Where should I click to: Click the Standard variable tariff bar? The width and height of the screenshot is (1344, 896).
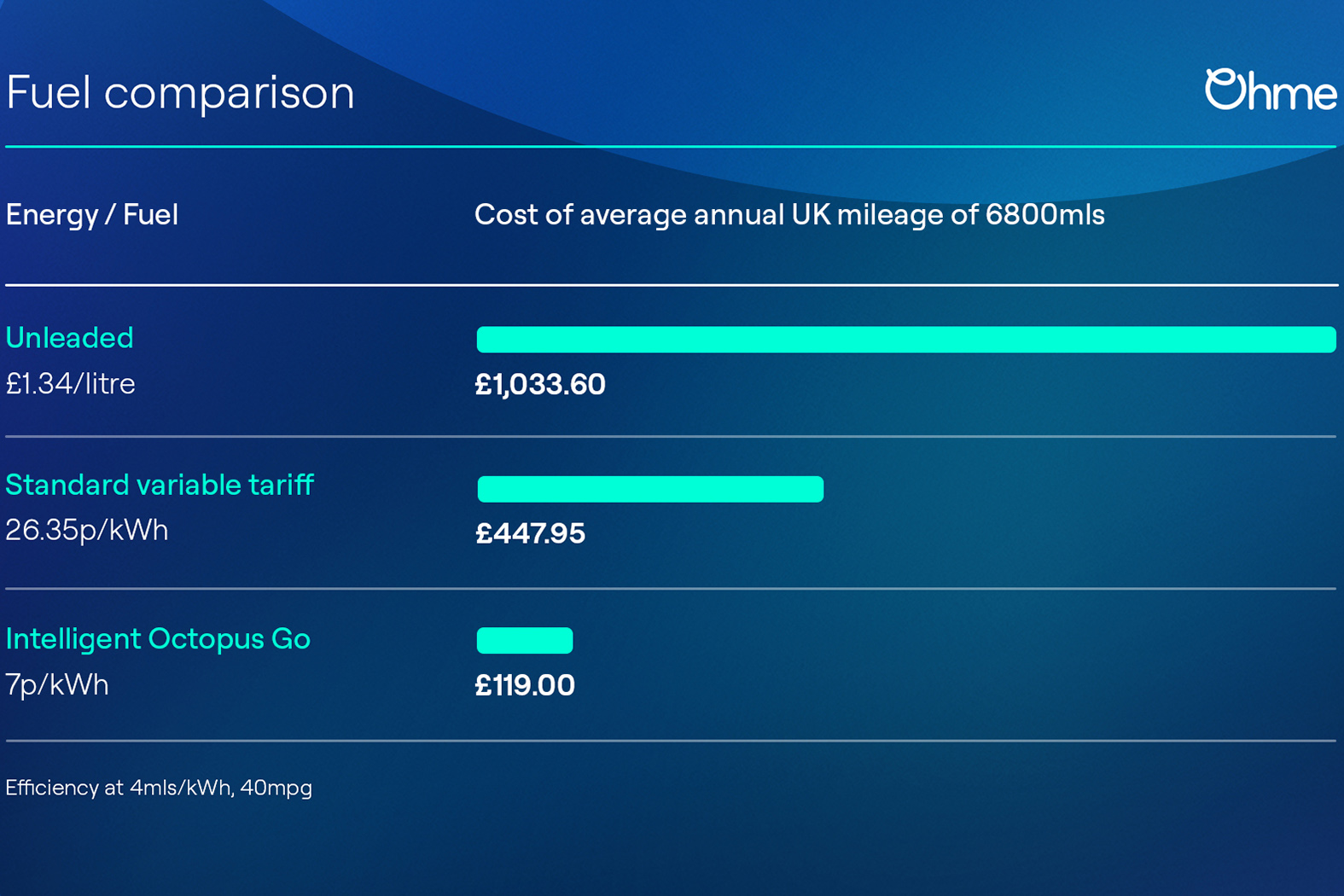coord(650,489)
